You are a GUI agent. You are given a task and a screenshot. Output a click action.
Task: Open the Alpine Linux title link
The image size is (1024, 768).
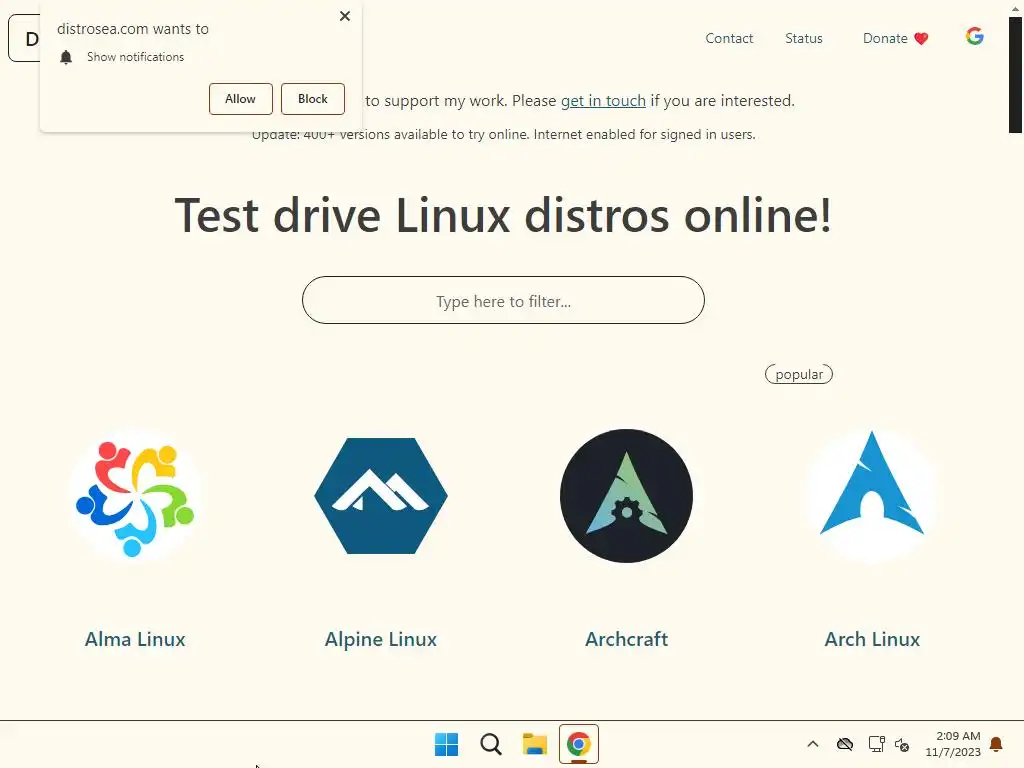tap(381, 639)
